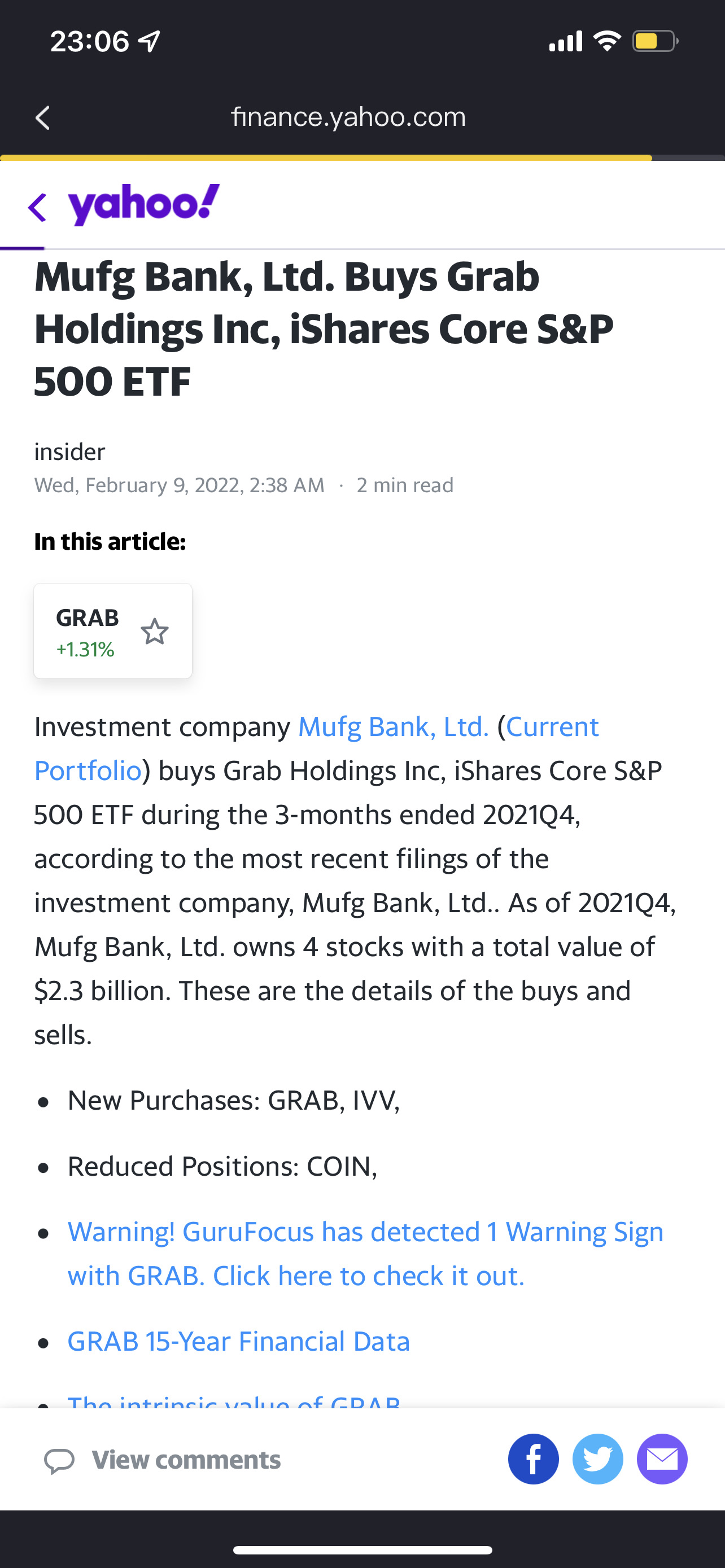The width and height of the screenshot is (725, 1568).
Task: Tap the browser back arrow
Action: point(42,117)
